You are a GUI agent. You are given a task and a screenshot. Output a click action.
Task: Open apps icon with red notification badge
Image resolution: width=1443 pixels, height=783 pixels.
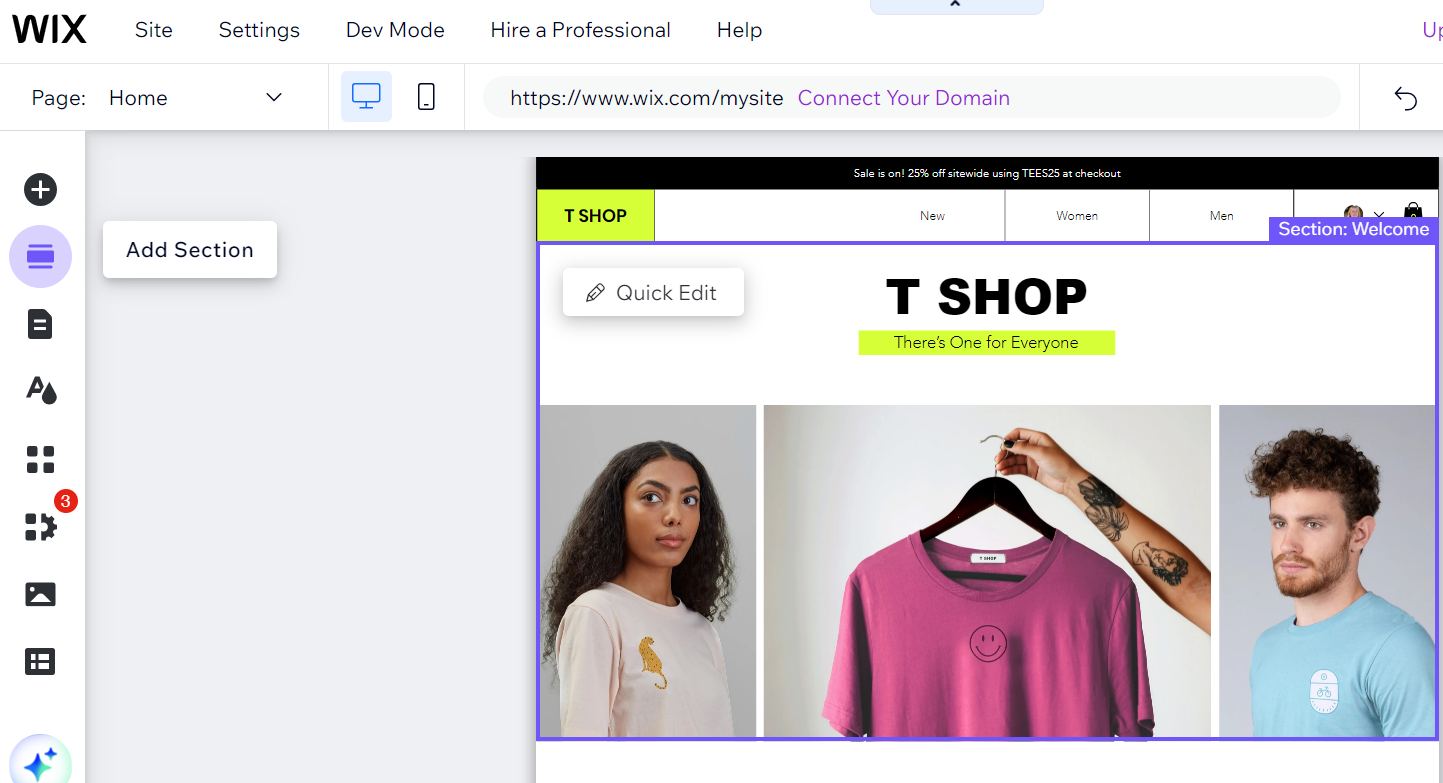[40, 527]
